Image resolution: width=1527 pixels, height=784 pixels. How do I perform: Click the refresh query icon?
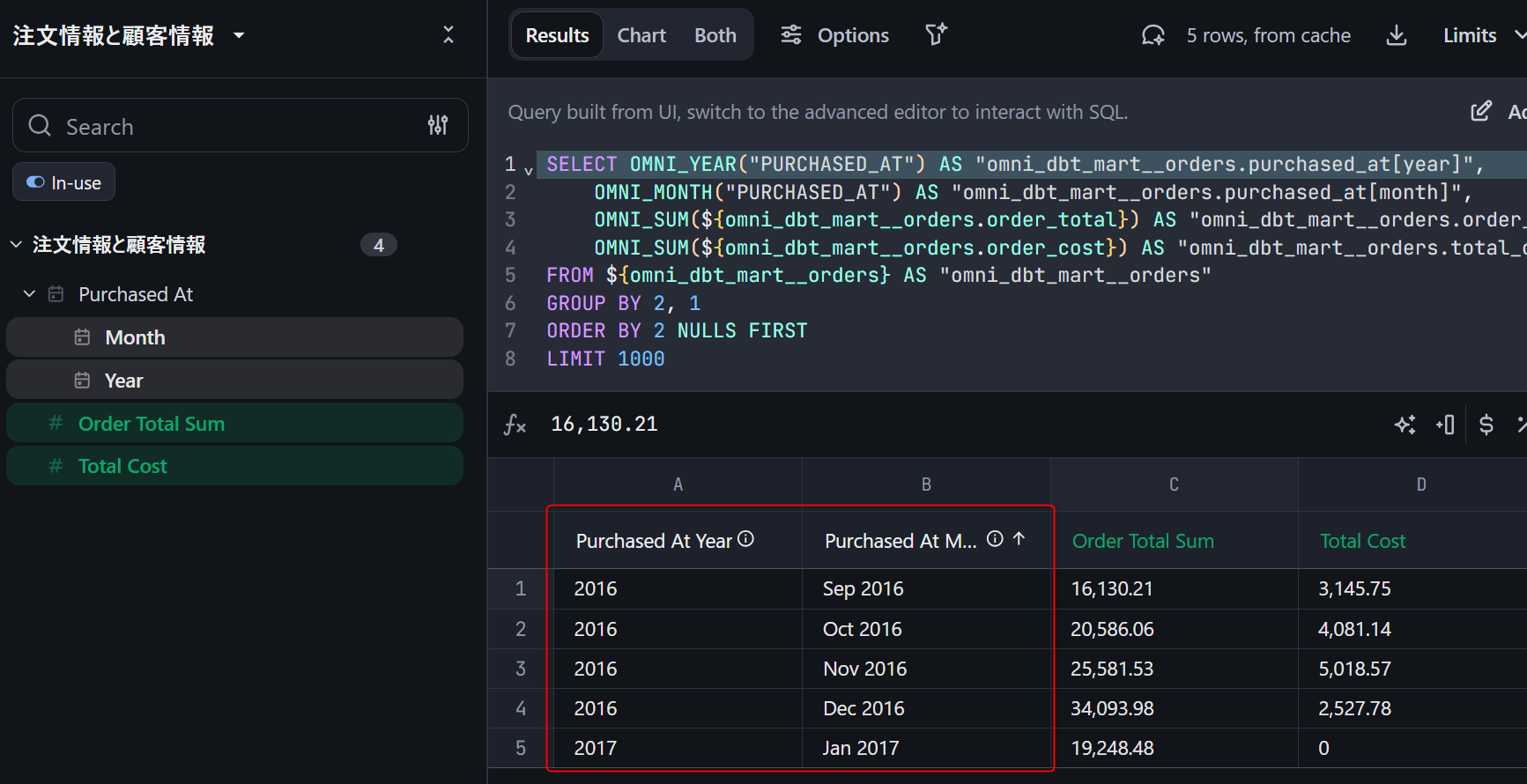click(x=1153, y=35)
